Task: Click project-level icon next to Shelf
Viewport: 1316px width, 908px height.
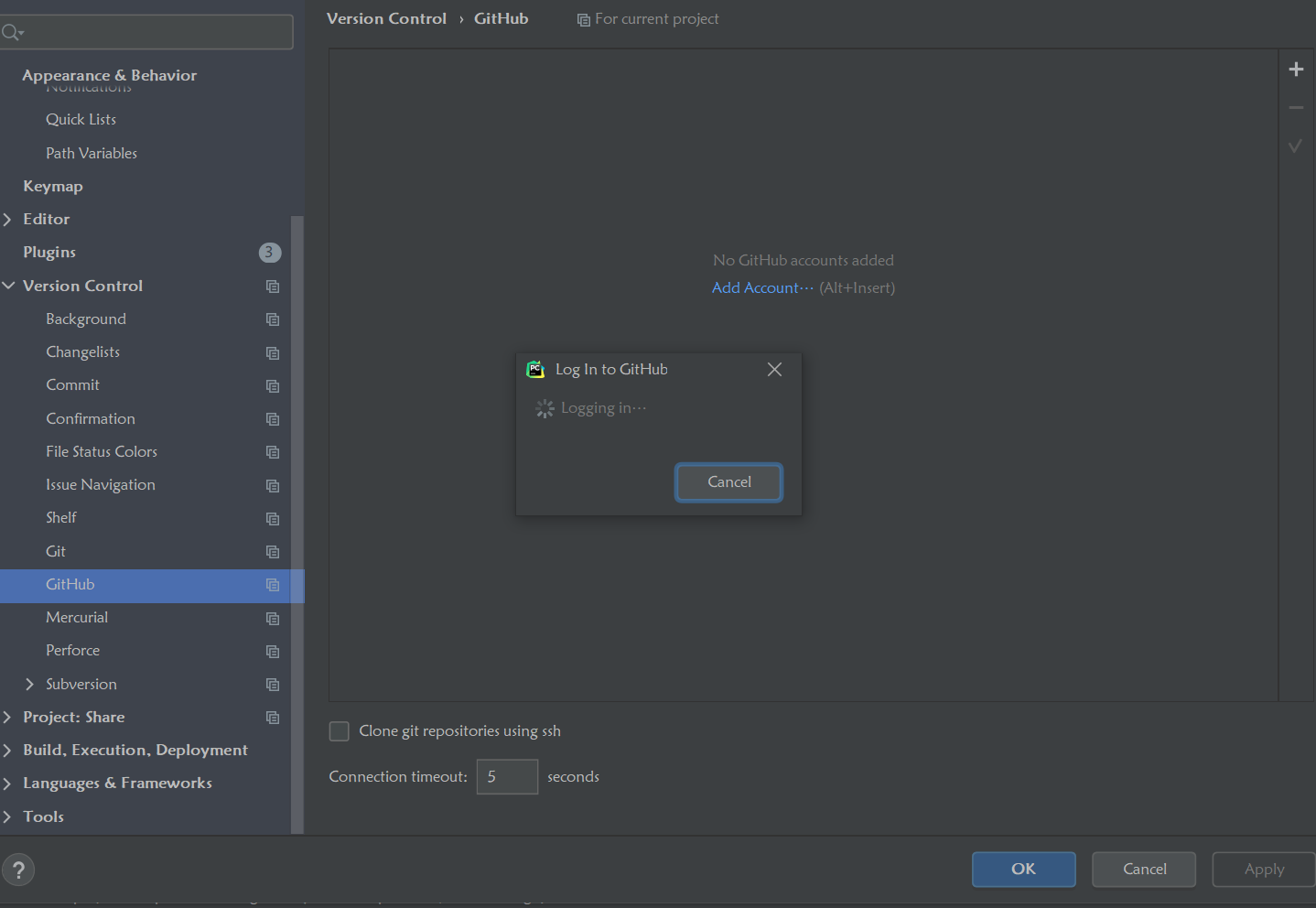Action: [x=273, y=519]
